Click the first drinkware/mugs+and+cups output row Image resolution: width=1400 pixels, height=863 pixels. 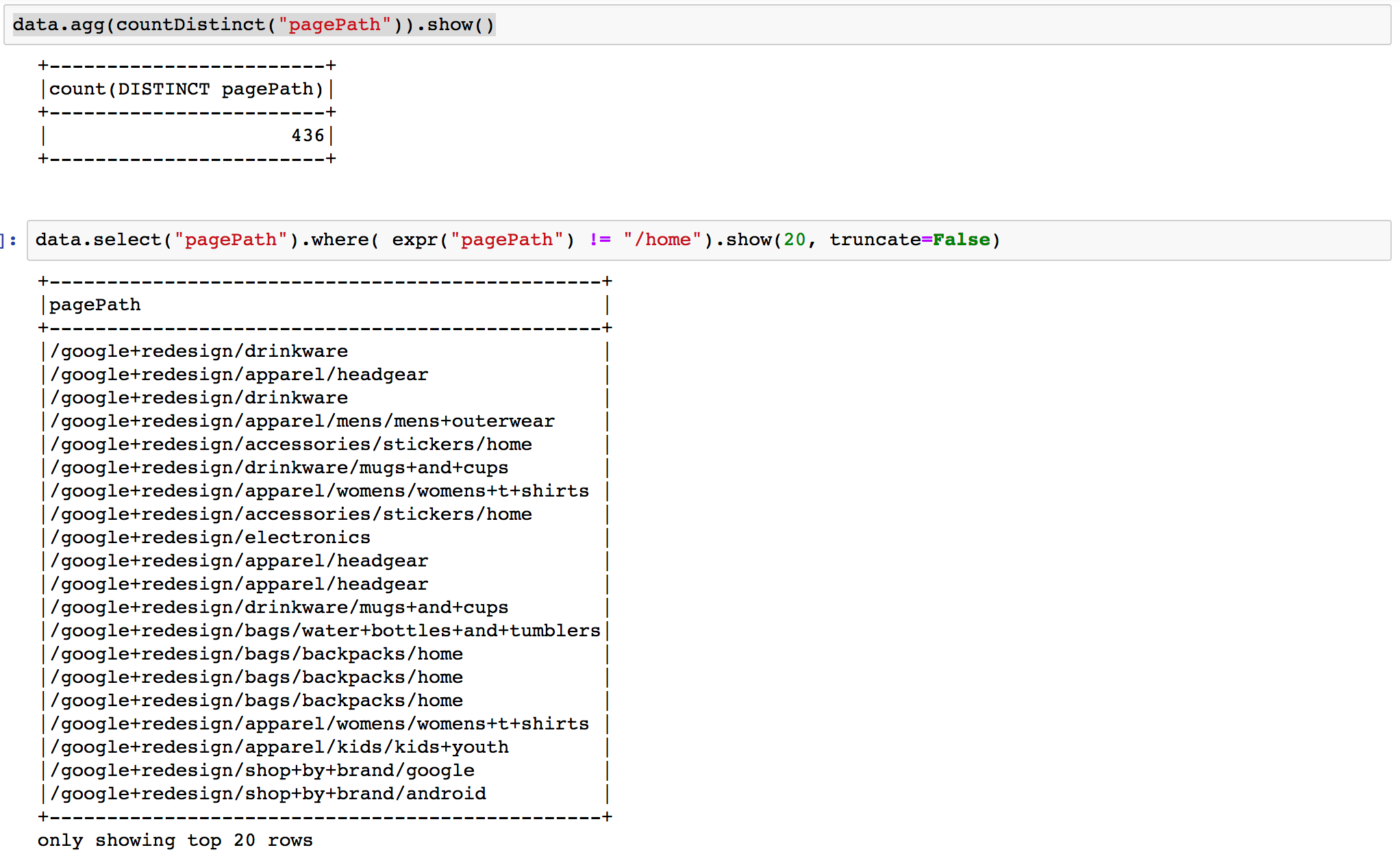278,468
